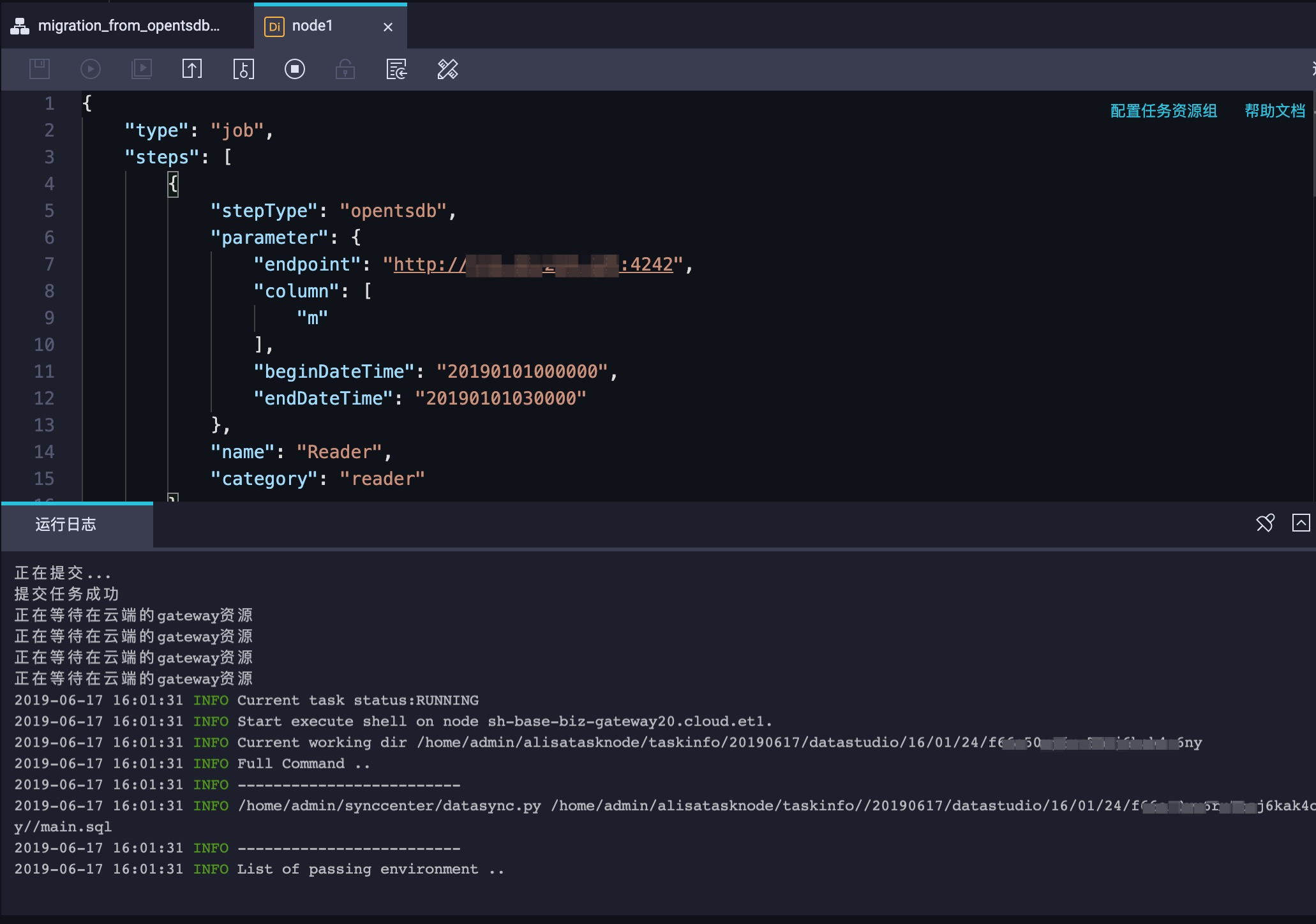
Task: Click the "job" value on line 2
Action: [x=237, y=130]
